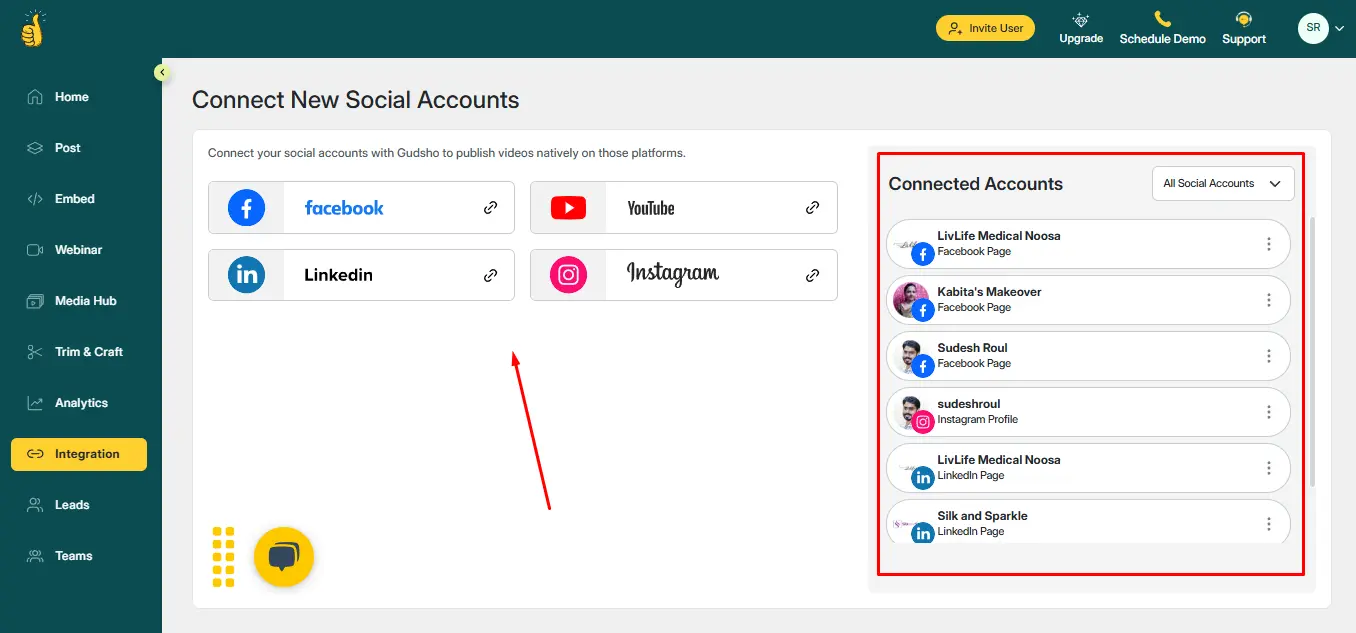Select the Integration sidebar item

pos(80,454)
